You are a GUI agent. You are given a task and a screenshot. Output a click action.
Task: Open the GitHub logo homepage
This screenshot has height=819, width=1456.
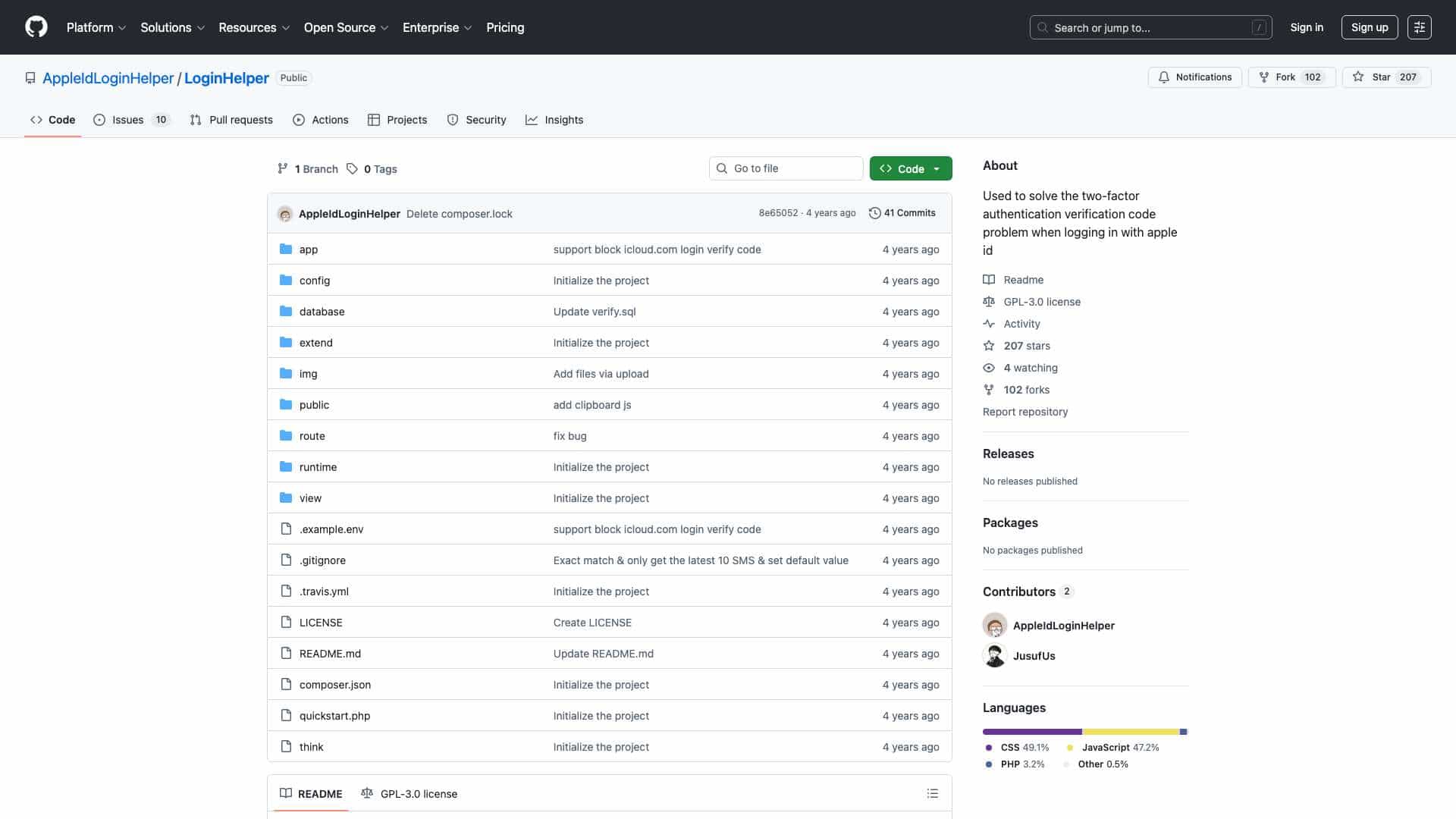click(x=36, y=27)
